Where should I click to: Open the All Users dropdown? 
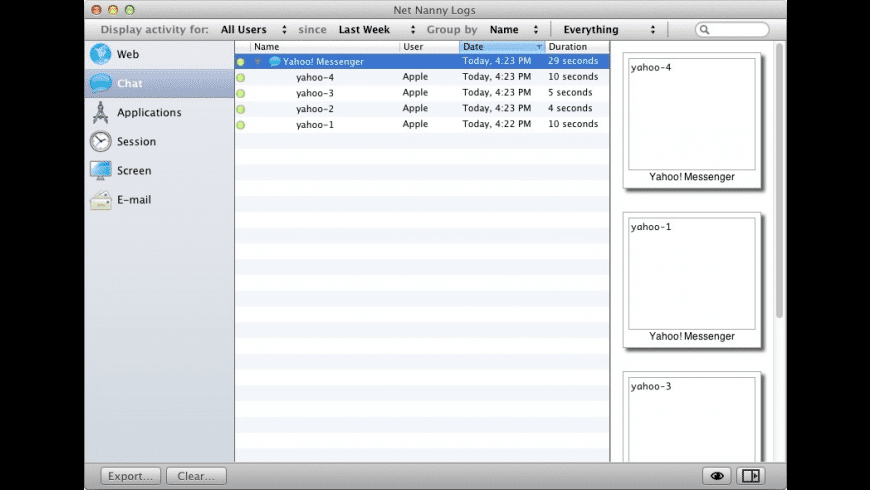click(254, 29)
